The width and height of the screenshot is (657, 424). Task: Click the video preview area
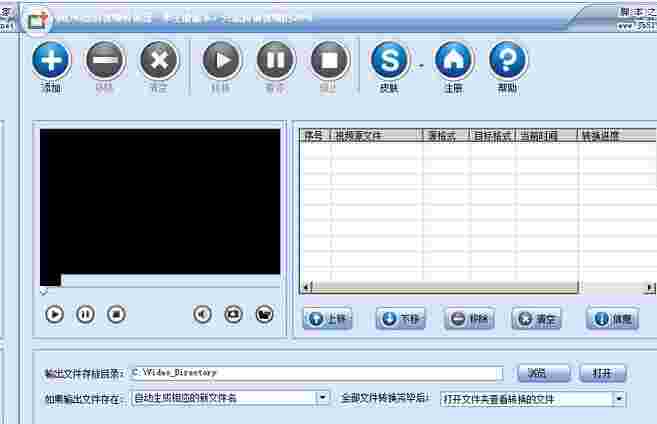pos(160,202)
